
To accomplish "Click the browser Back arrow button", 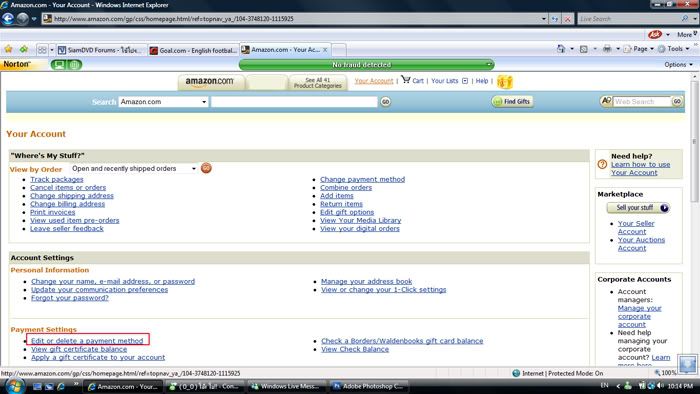I will 8,19.
